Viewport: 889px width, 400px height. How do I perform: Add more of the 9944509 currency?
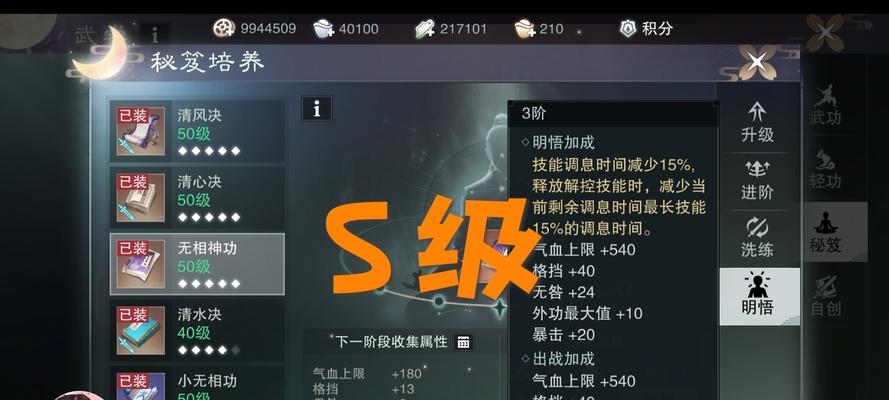(224, 28)
